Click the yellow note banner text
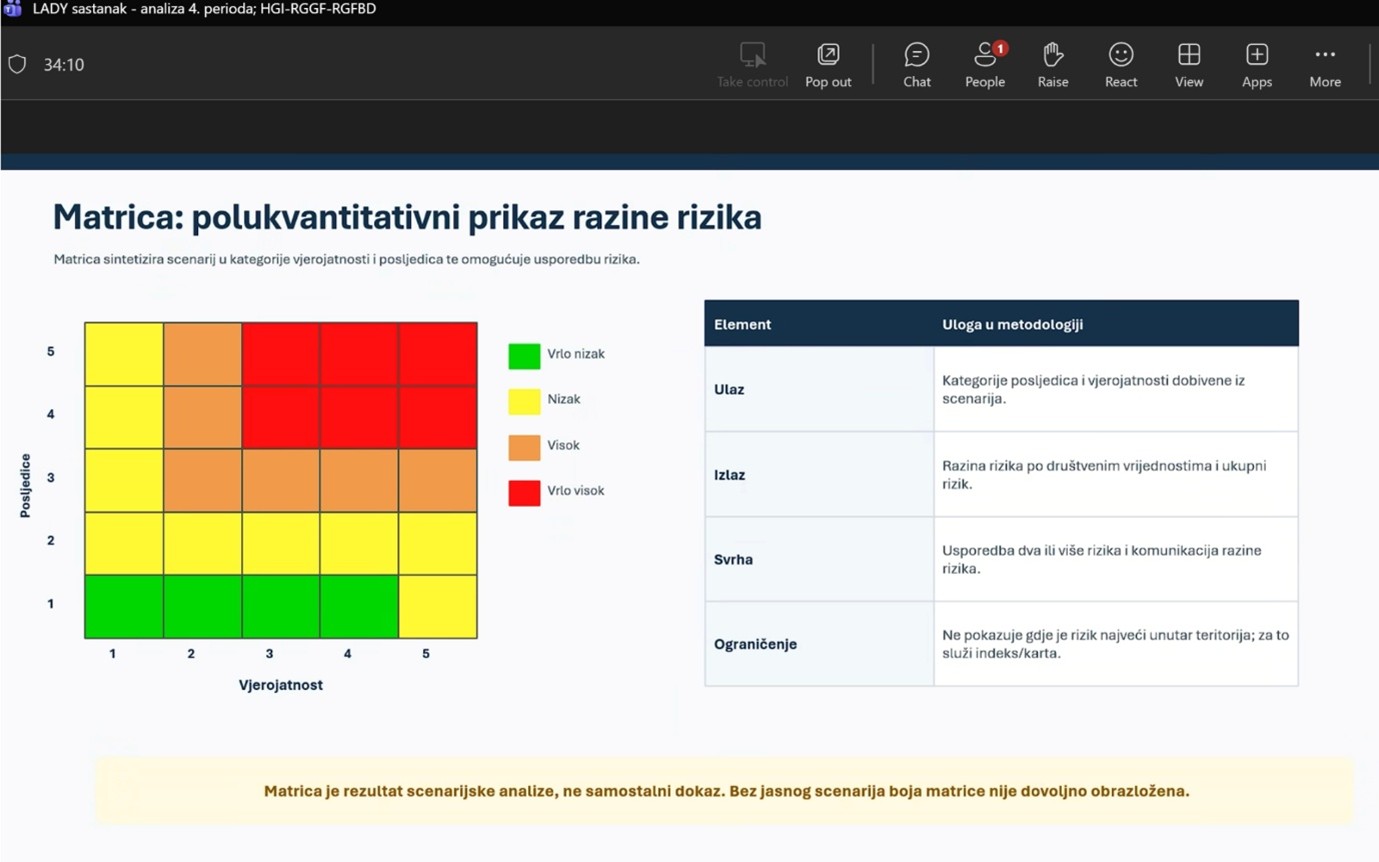Screen dimensions: 1379x862 pos(726,791)
